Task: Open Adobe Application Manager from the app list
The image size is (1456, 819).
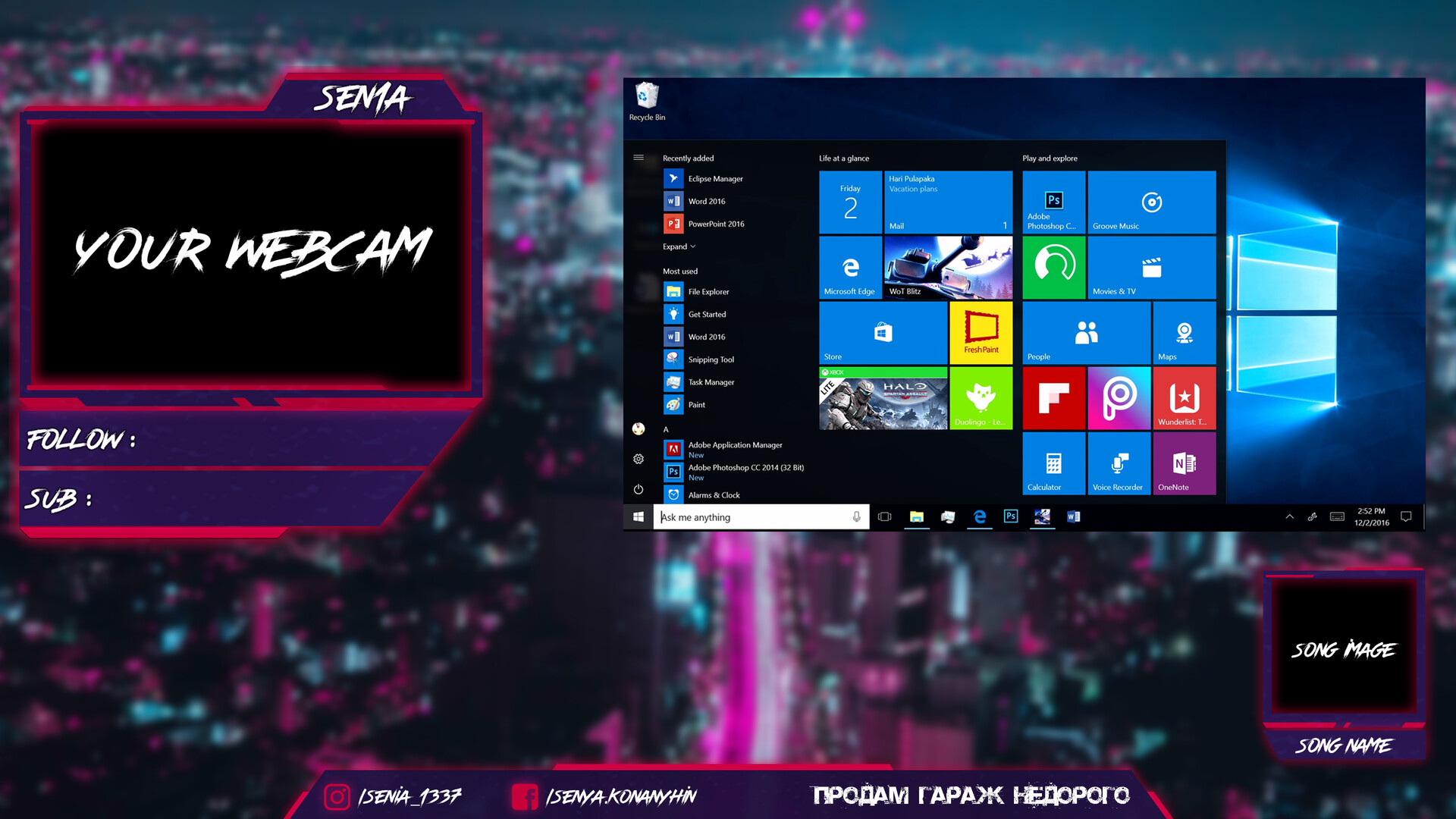Action: [x=734, y=445]
